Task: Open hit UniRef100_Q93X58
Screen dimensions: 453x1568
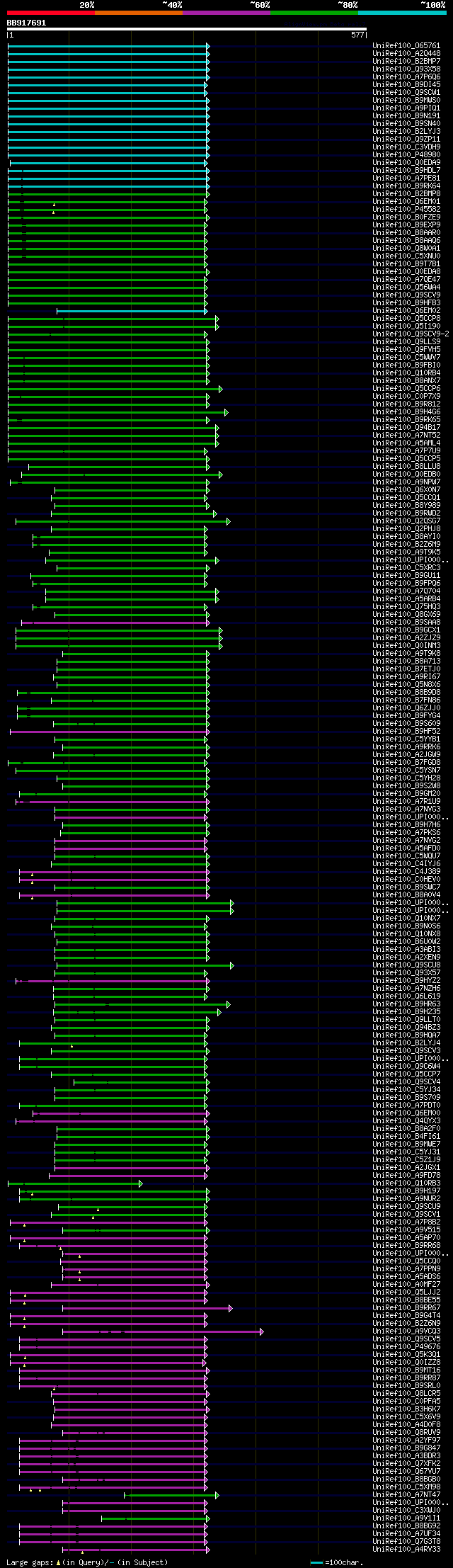Action: click(x=406, y=69)
